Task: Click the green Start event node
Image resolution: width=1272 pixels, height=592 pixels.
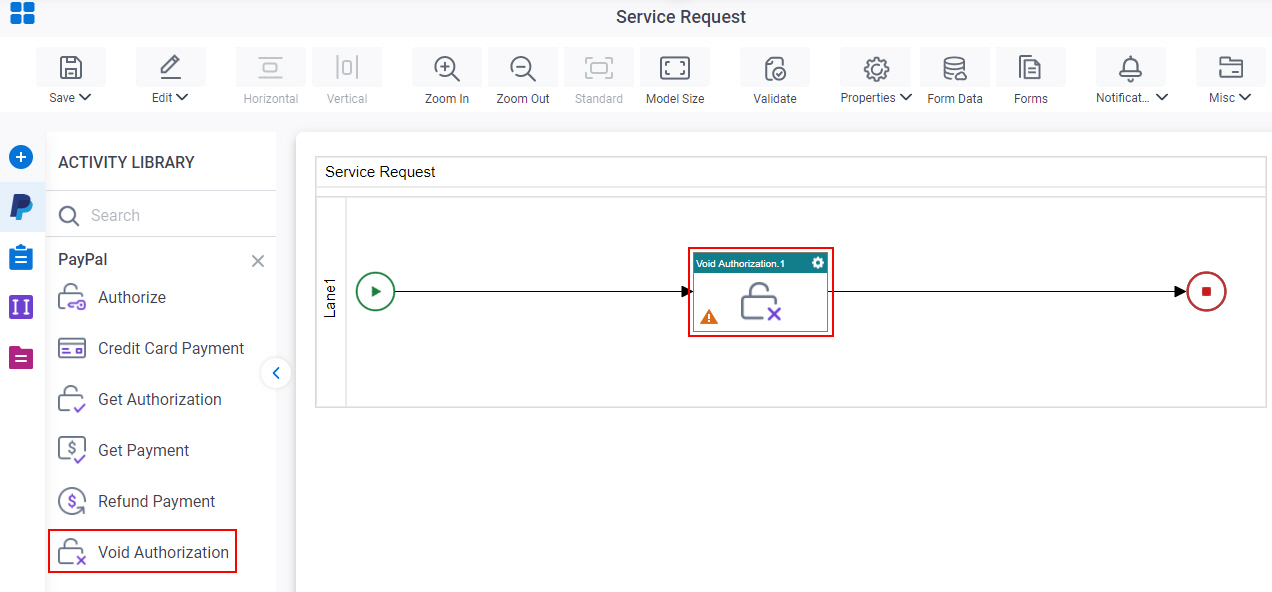Action: click(x=376, y=292)
